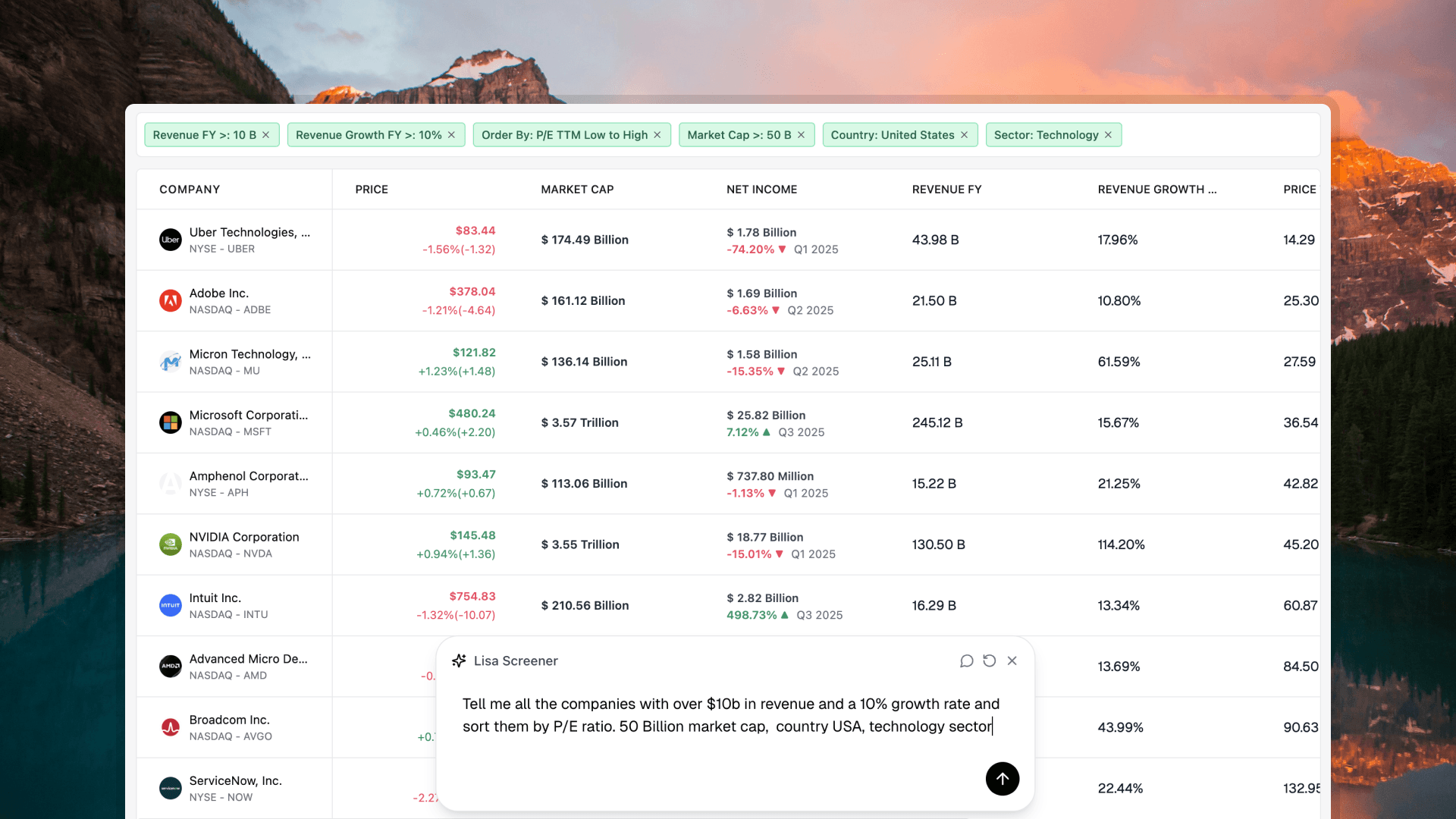Click Uber's 14.29 P/E value
Image resolution: width=1456 pixels, height=819 pixels.
pos(1299,240)
